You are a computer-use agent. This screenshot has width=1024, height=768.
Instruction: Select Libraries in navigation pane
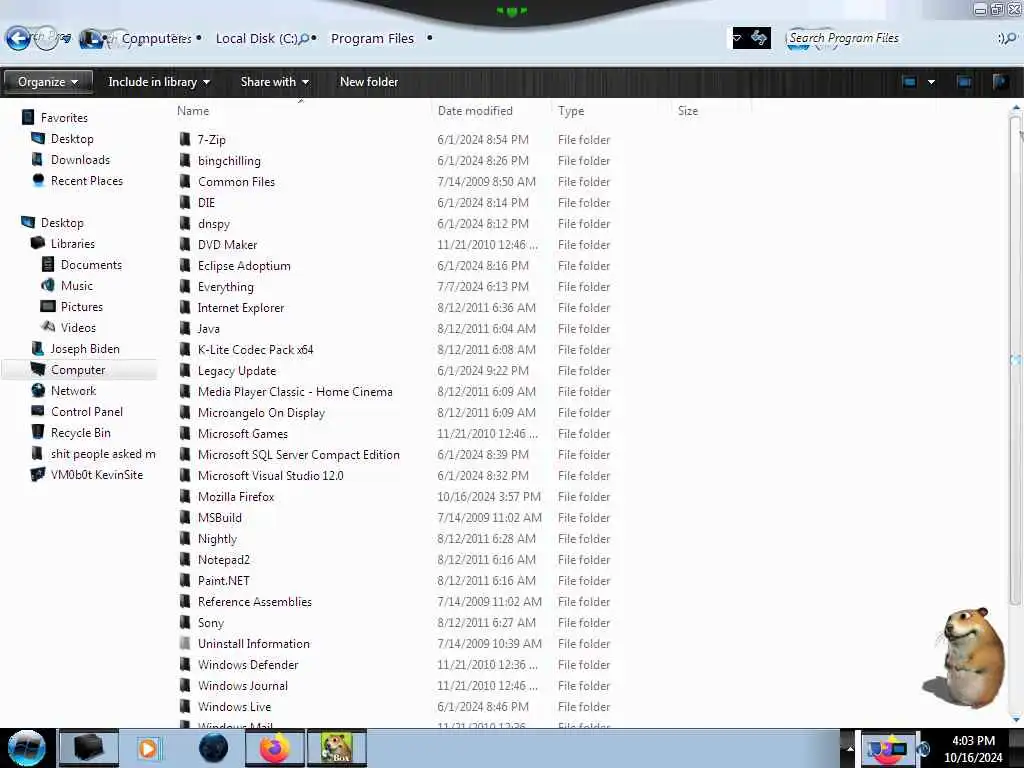click(72, 244)
